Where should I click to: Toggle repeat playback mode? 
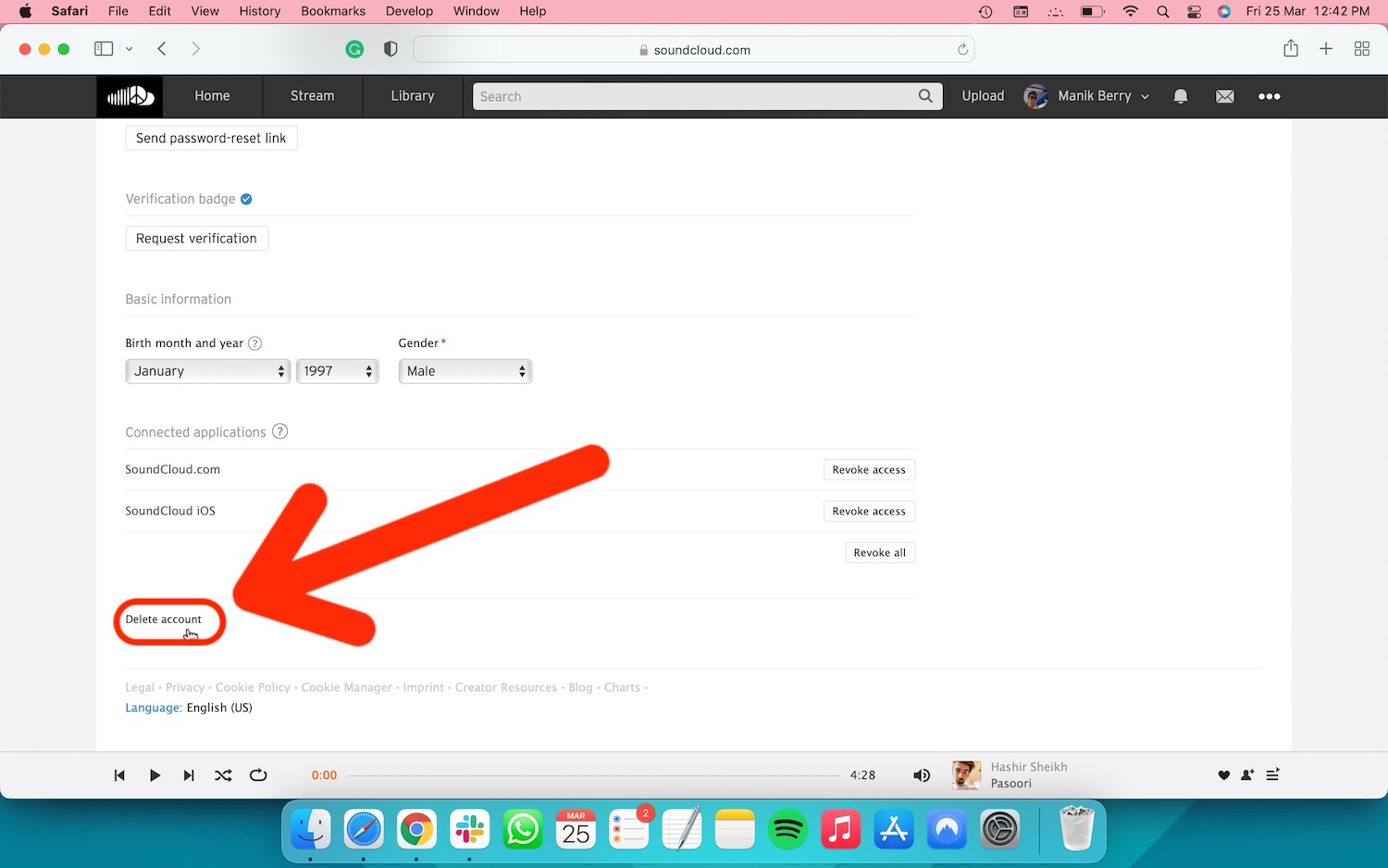point(258,775)
